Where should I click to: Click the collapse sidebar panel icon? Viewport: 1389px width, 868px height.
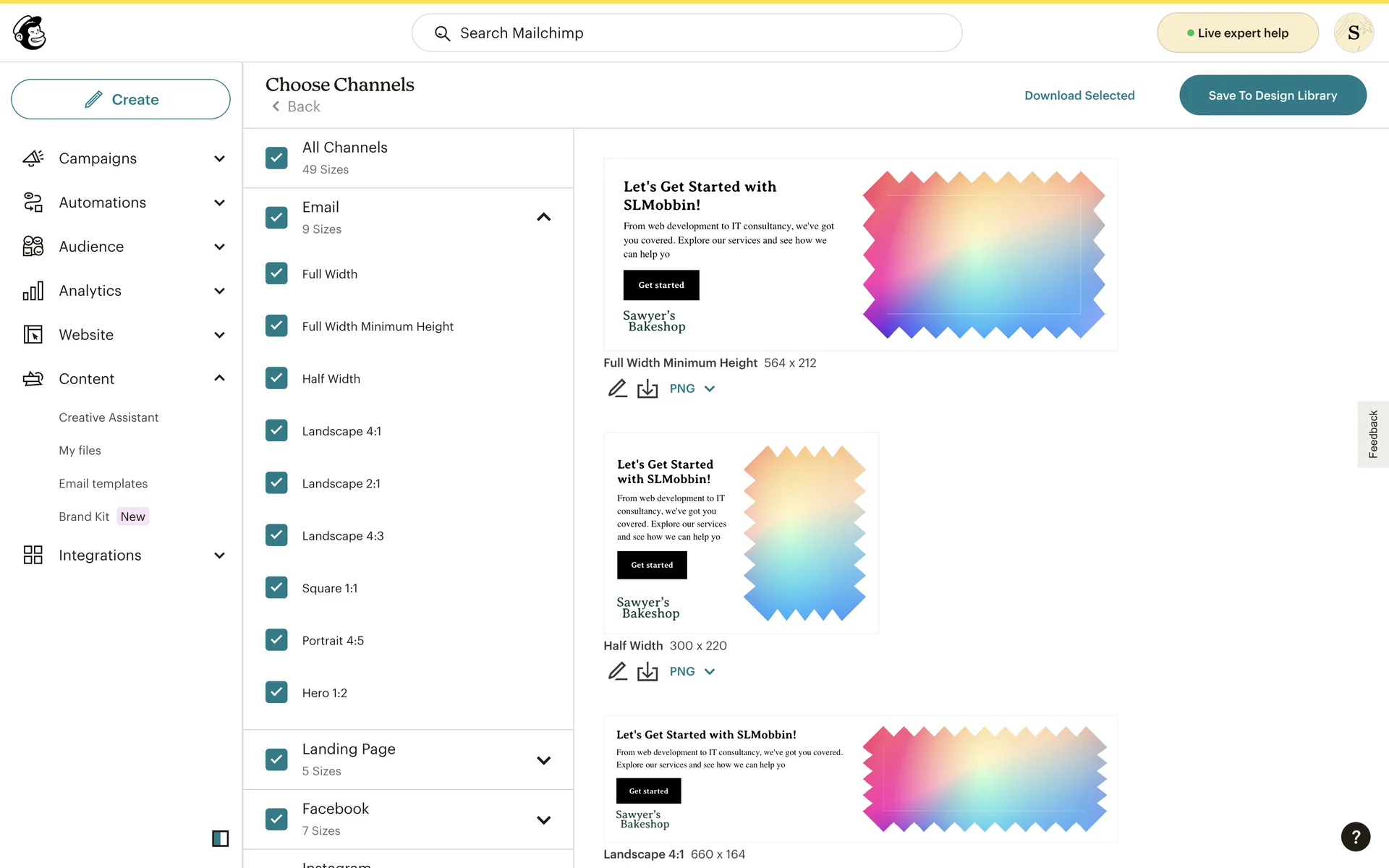point(220,838)
